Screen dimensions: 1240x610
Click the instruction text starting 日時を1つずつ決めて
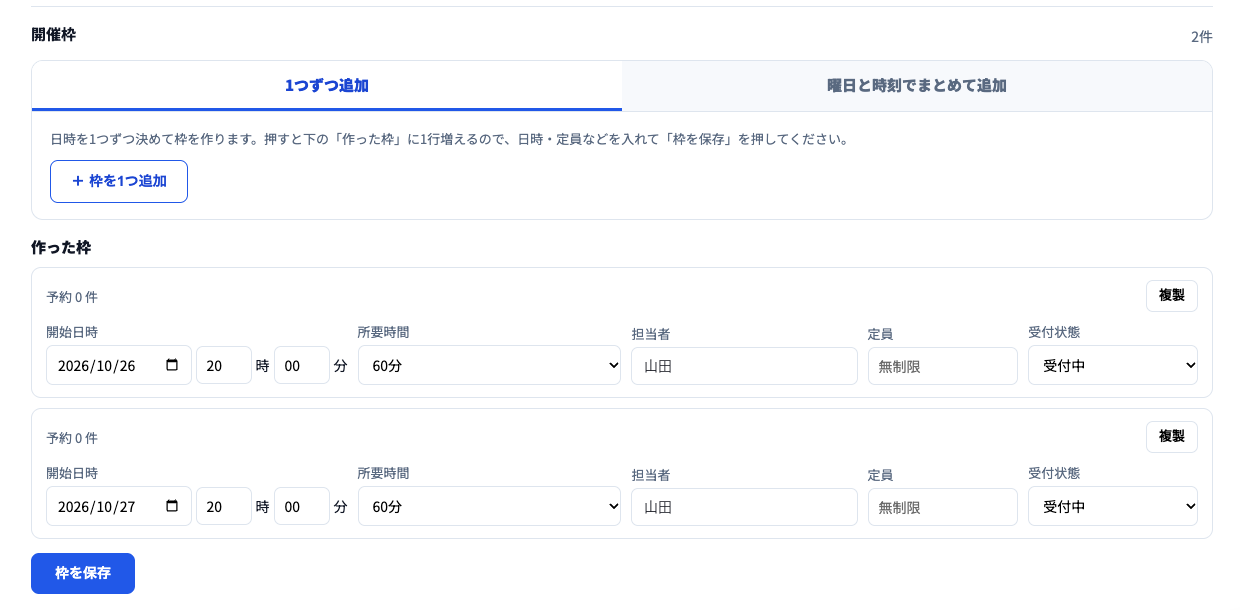450,139
